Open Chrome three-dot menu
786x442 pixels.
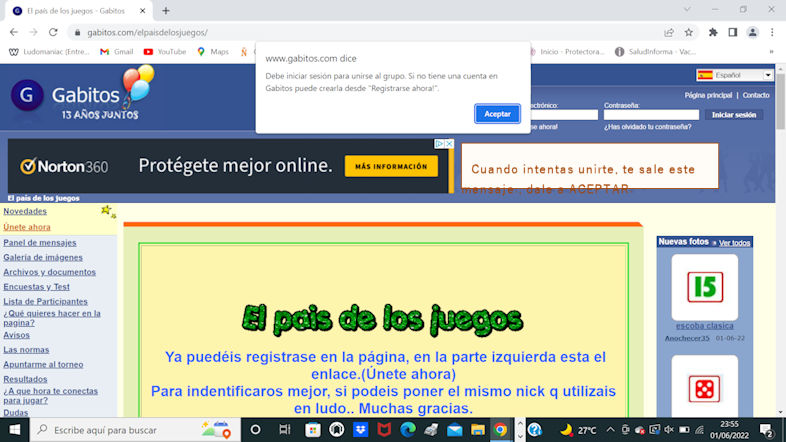pyautogui.click(x=772, y=32)
